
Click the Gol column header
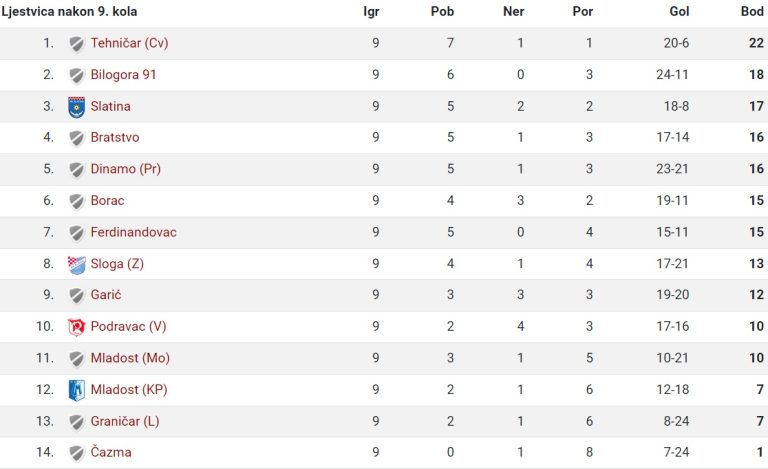pyautogui.click(x=679, y=11)
